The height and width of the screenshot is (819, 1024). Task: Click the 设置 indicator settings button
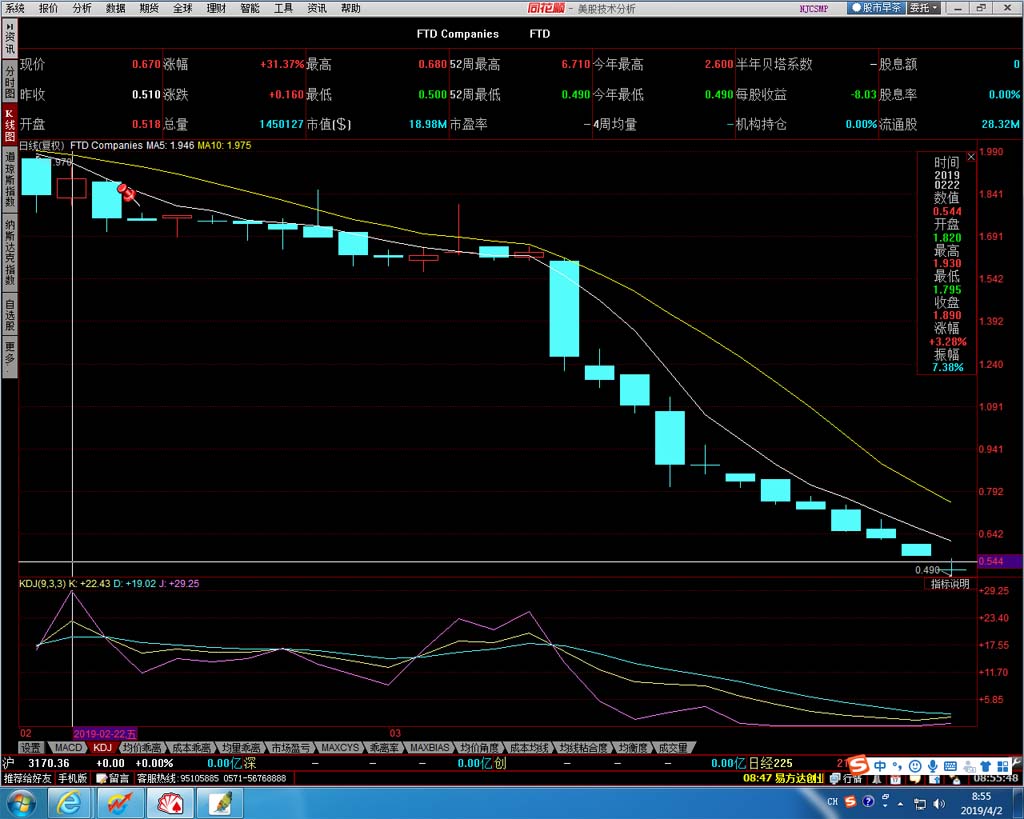pos(30,747)
